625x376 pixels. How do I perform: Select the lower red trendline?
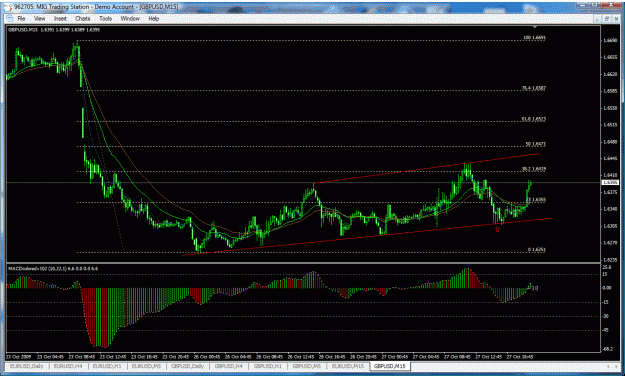tap(367, 236)
